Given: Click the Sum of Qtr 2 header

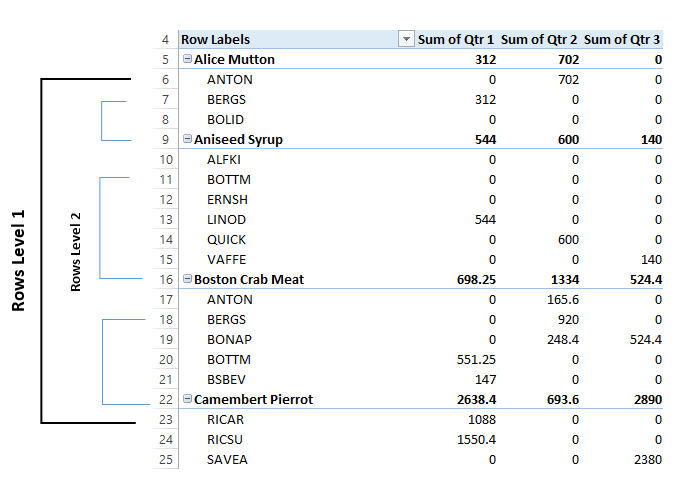Looking at the screenshot, I should pos(539,40).
